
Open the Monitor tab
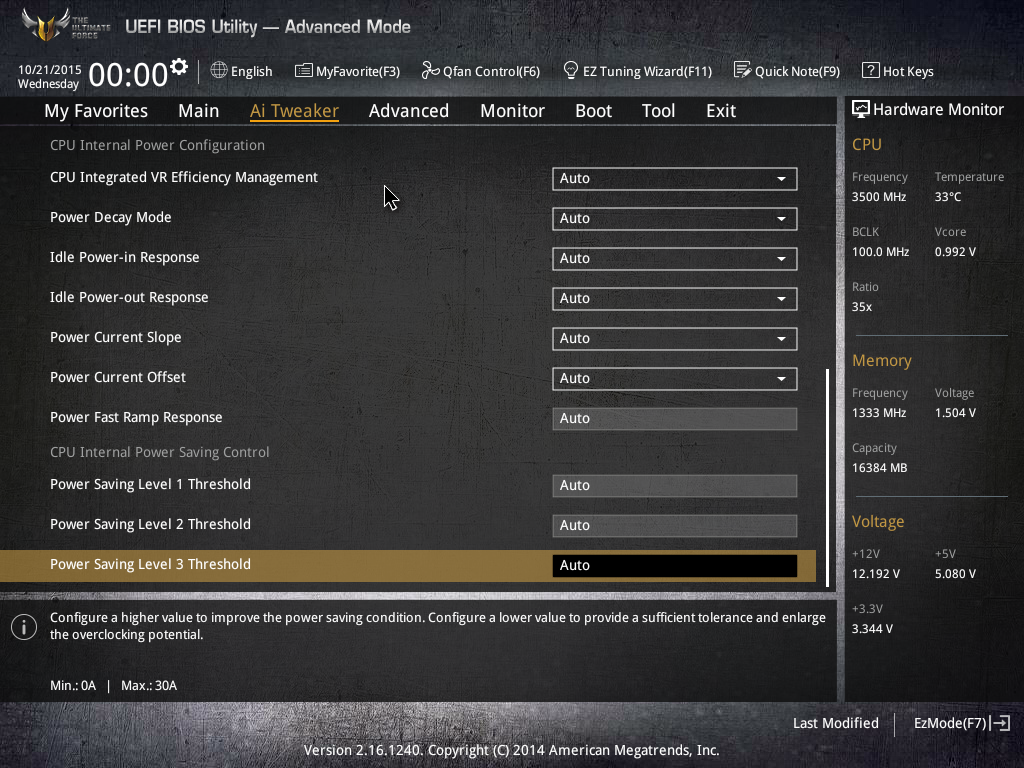512,111
